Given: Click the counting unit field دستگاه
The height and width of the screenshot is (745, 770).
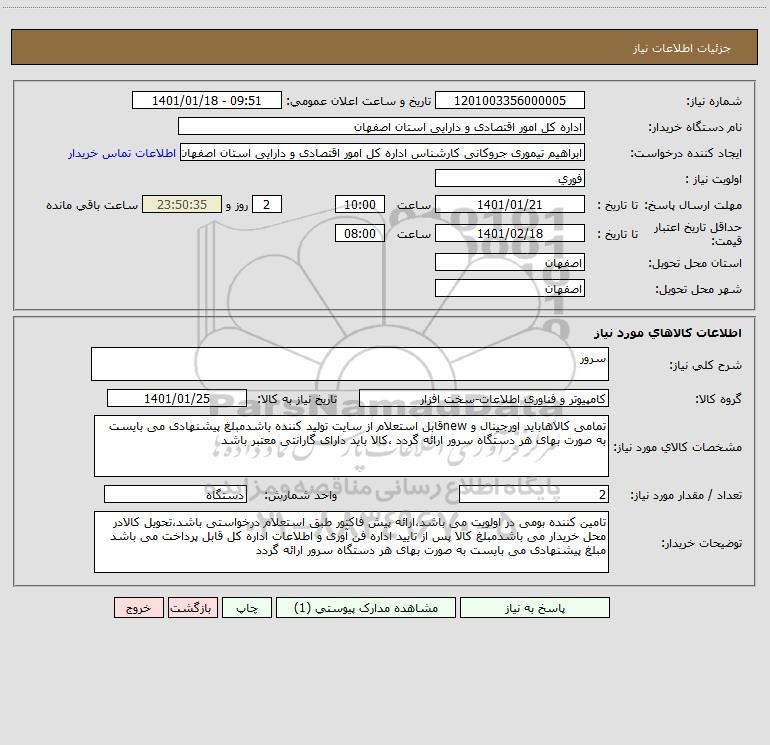Looking at the screenshot, I should (175, 495).
